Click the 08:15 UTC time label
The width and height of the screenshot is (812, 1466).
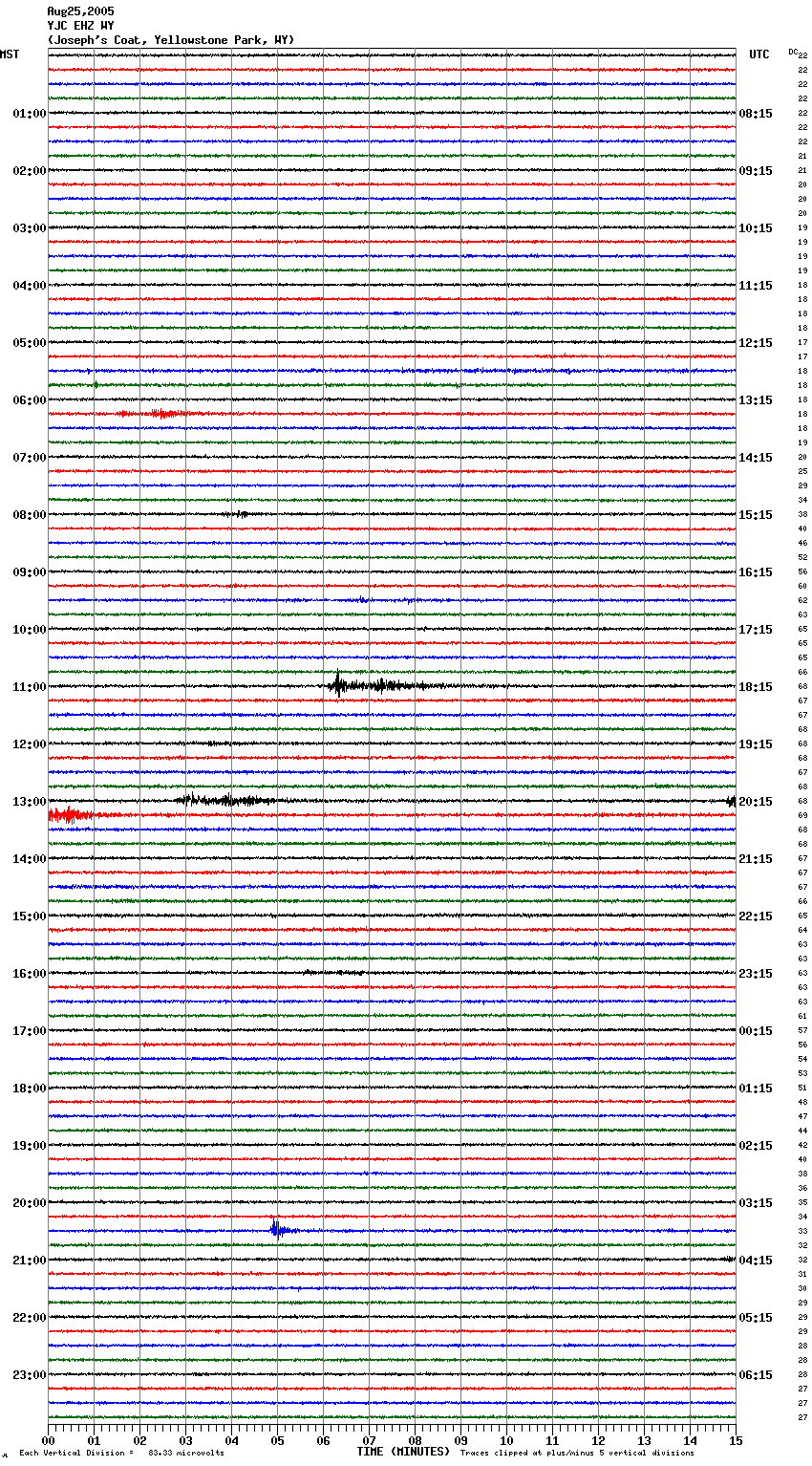point(756,114)
